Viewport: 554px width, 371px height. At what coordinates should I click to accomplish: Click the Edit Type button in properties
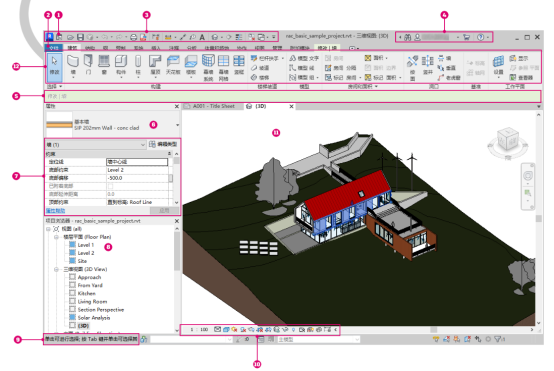coord(164,144)
